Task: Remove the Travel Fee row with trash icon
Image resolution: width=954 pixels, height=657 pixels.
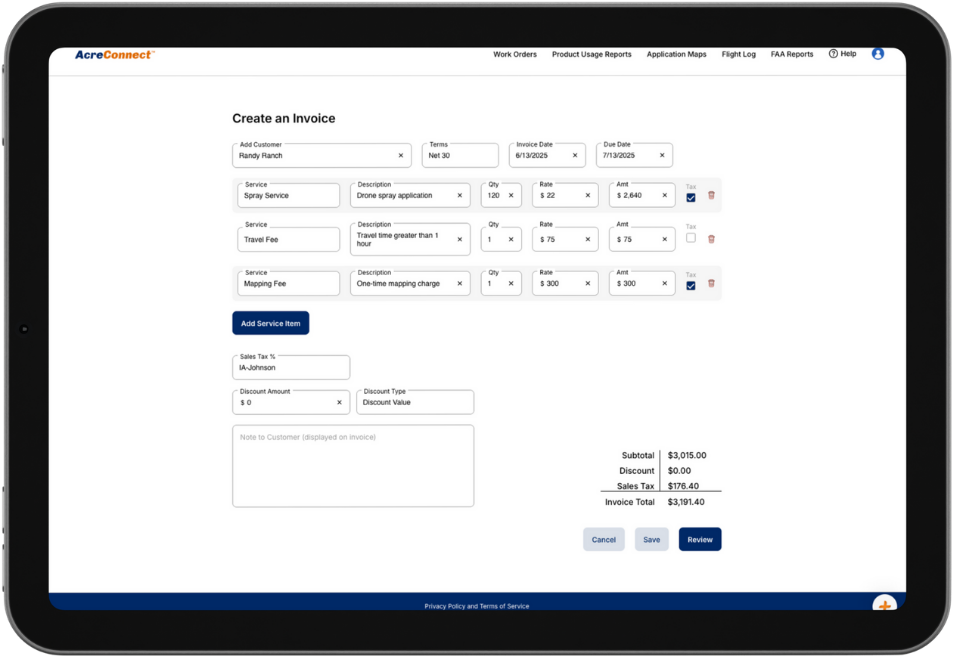Action: click(711, 239)
